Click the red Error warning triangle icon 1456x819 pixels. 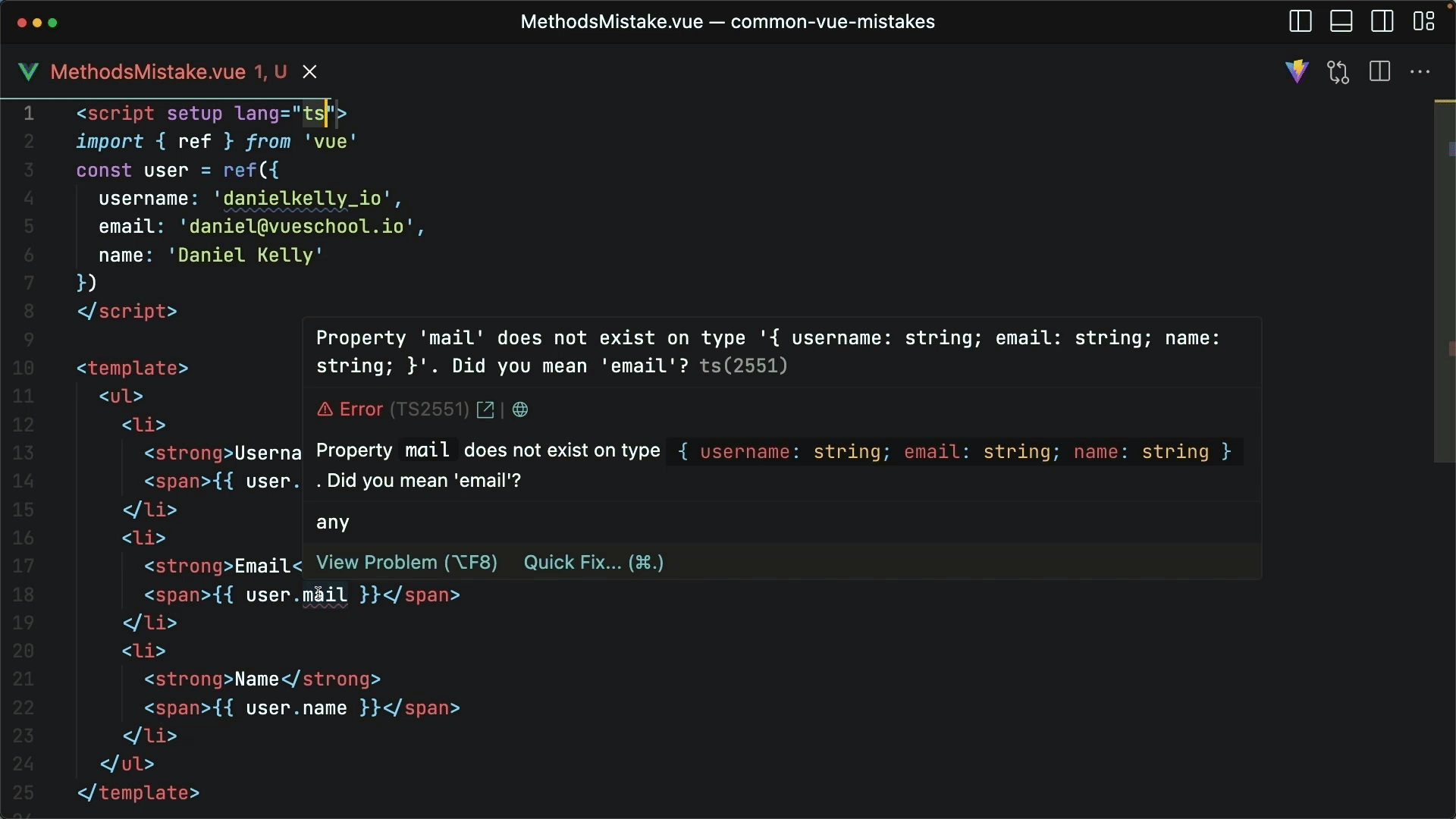pos(325,410)
